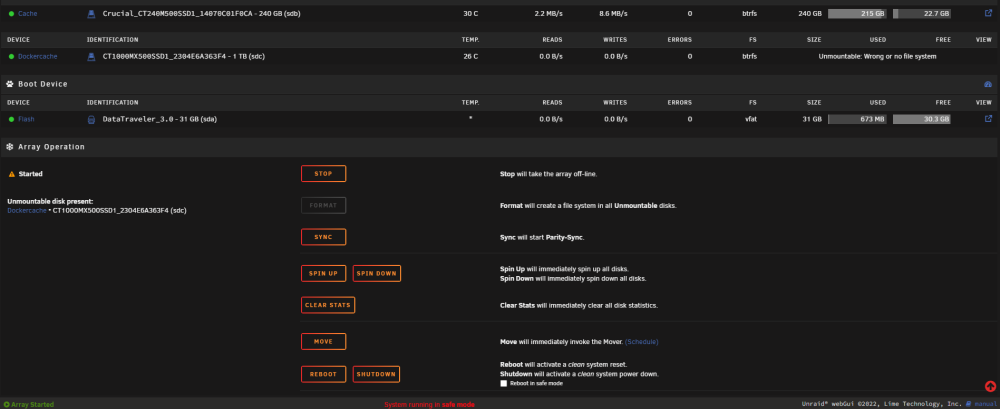The width and height of the screenshot is (1000, 409).
Task: Clear all disk statistics
Action: point(328,305)
